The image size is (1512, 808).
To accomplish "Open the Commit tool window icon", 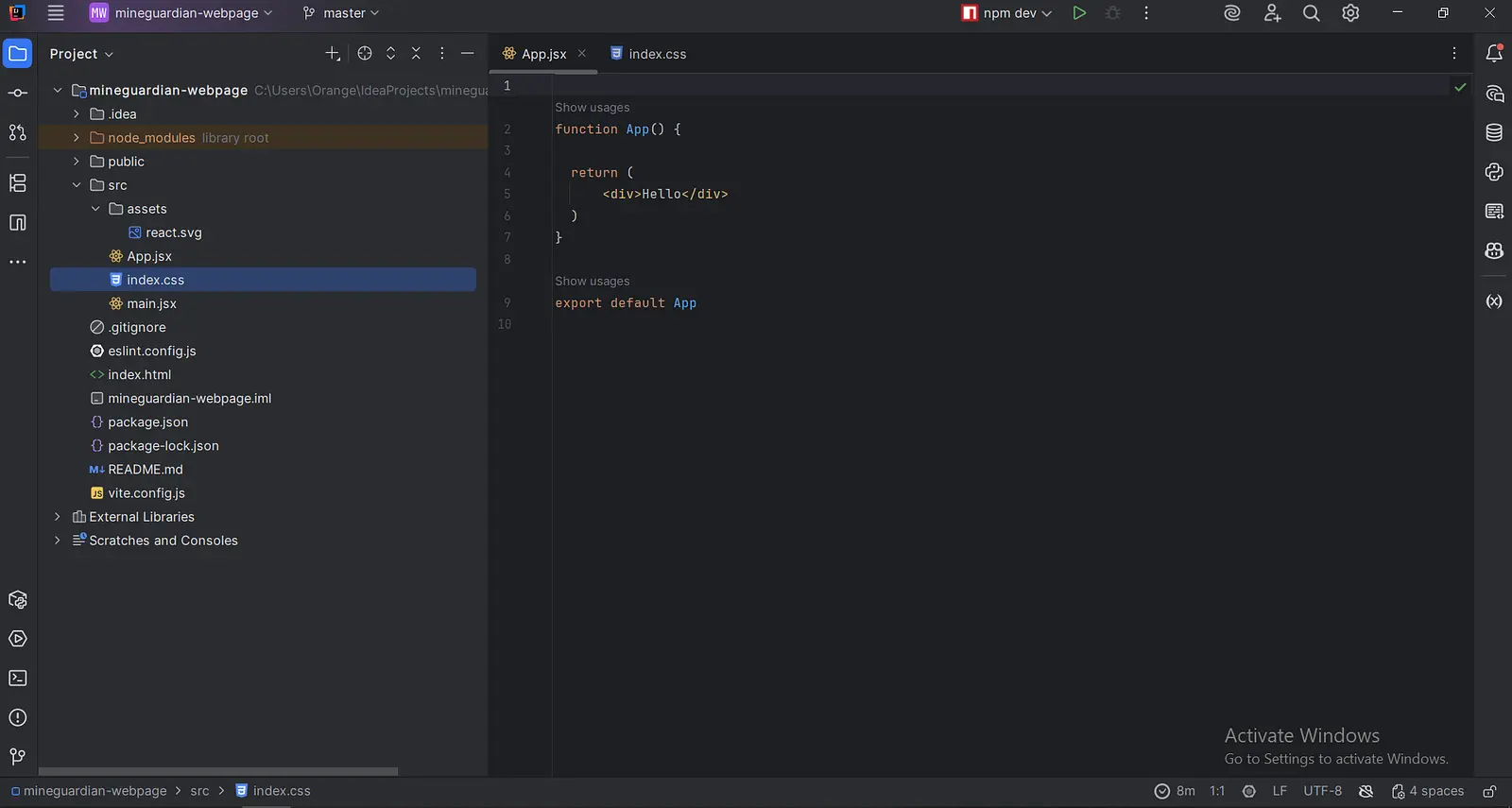I will 18,93.
